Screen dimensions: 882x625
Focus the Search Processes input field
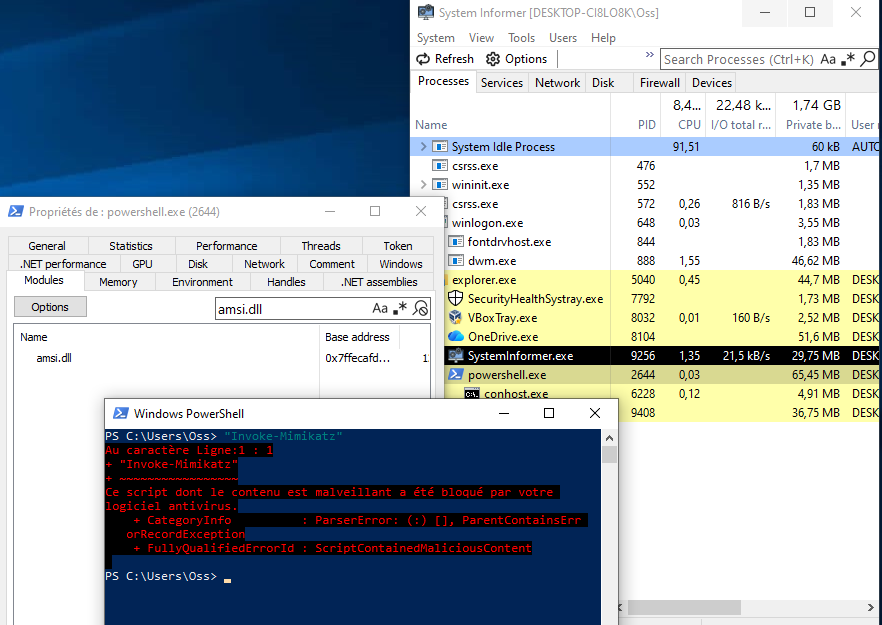pos(739,59)
